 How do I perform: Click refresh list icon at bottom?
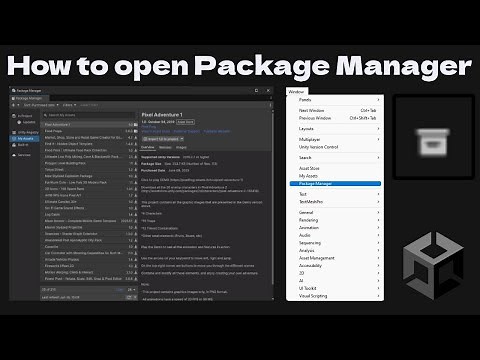pos(128,297)
